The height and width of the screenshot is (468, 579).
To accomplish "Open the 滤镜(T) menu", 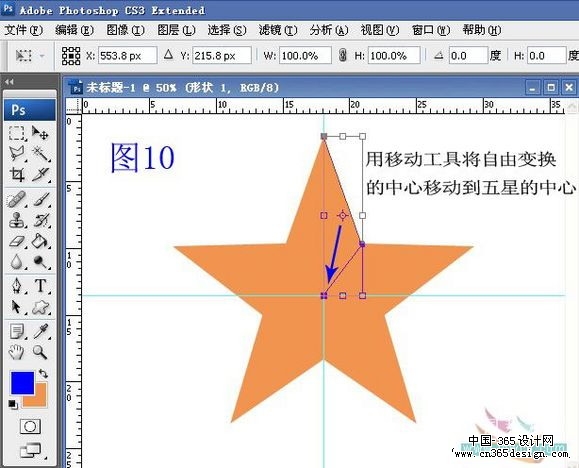I will 278,30.
